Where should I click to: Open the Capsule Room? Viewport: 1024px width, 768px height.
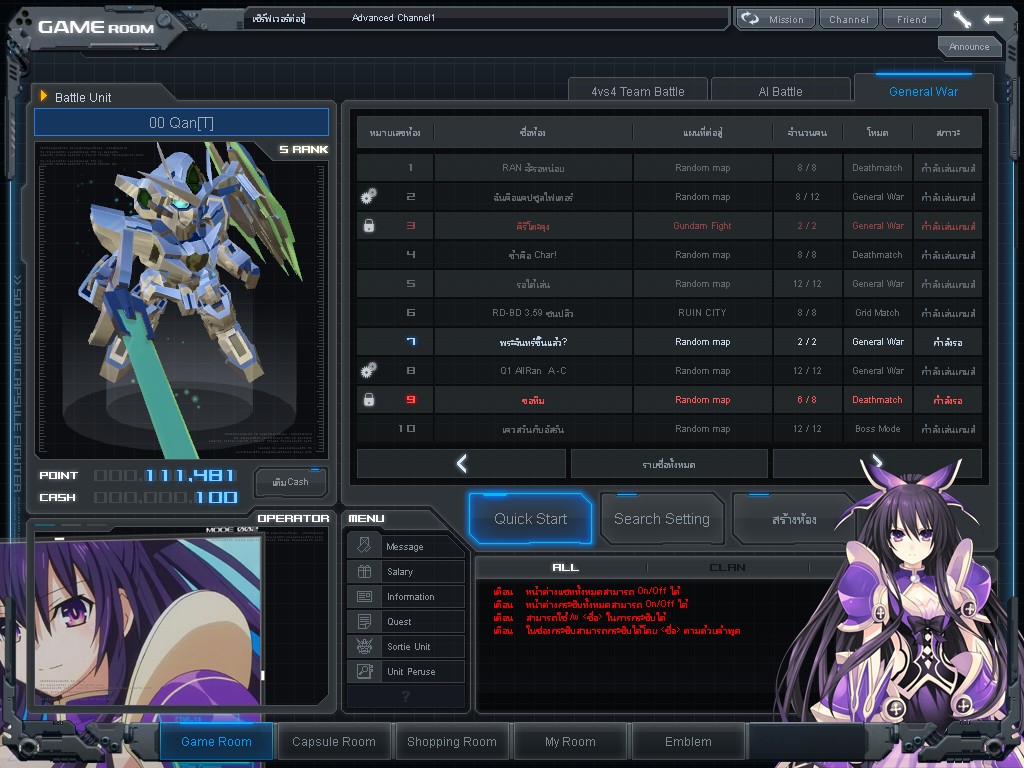pyautogui.click(x=334, y=741)
